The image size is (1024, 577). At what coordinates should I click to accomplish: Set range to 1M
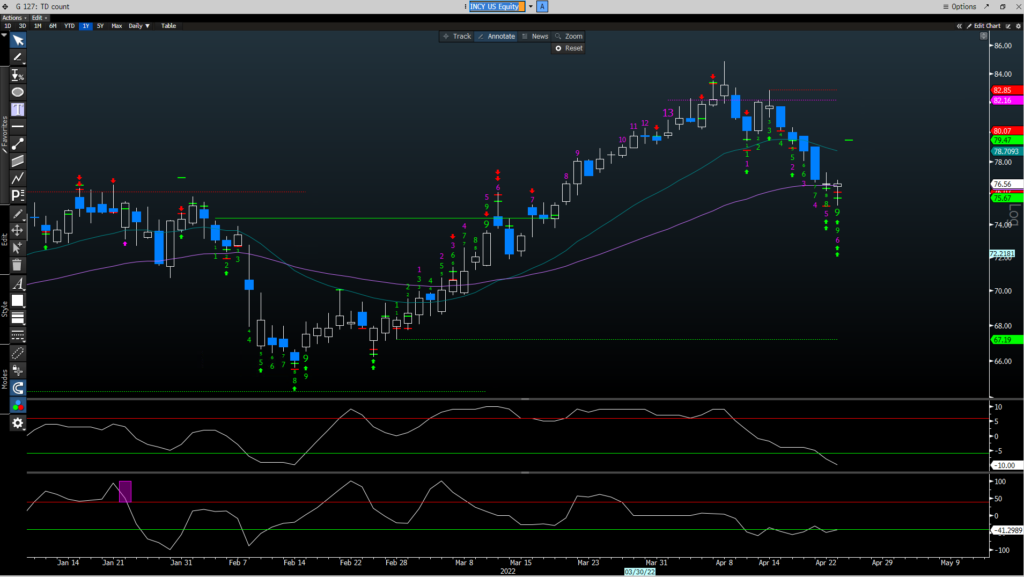[38, 26]
